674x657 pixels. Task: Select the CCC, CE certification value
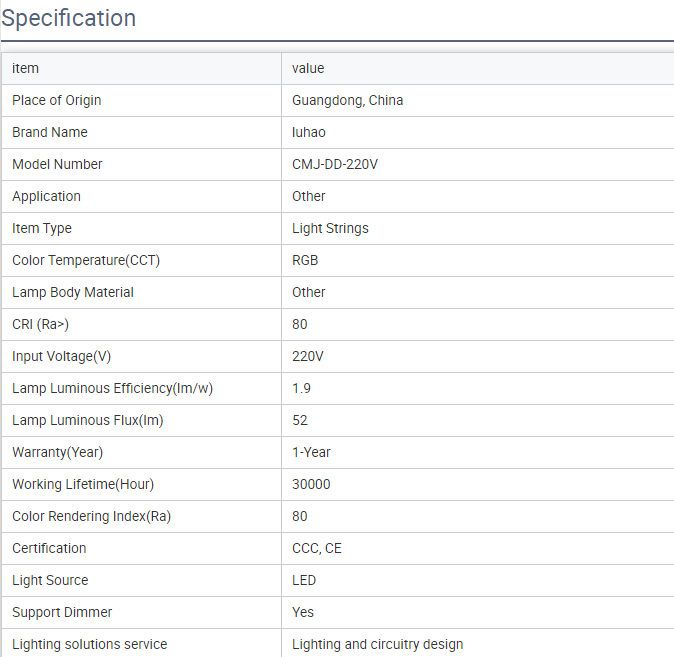click(x=316, y=548)
